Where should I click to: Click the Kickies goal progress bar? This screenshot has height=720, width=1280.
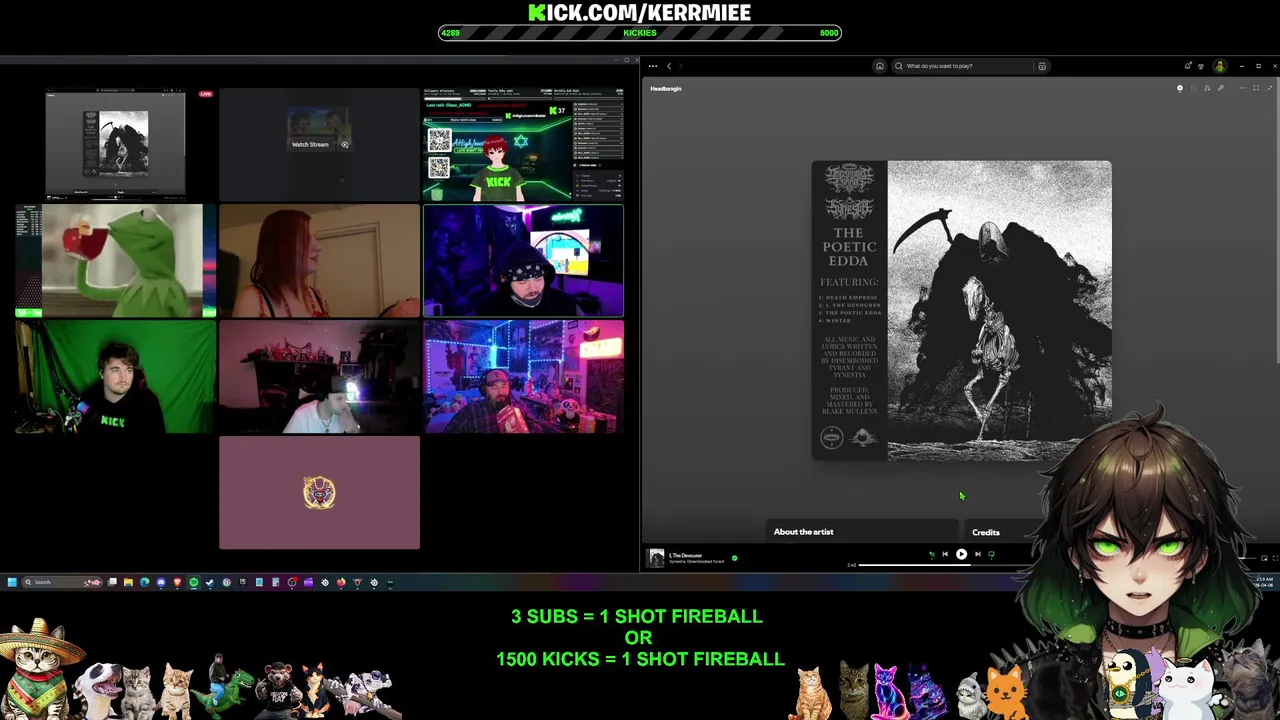[x=640, y=33]
